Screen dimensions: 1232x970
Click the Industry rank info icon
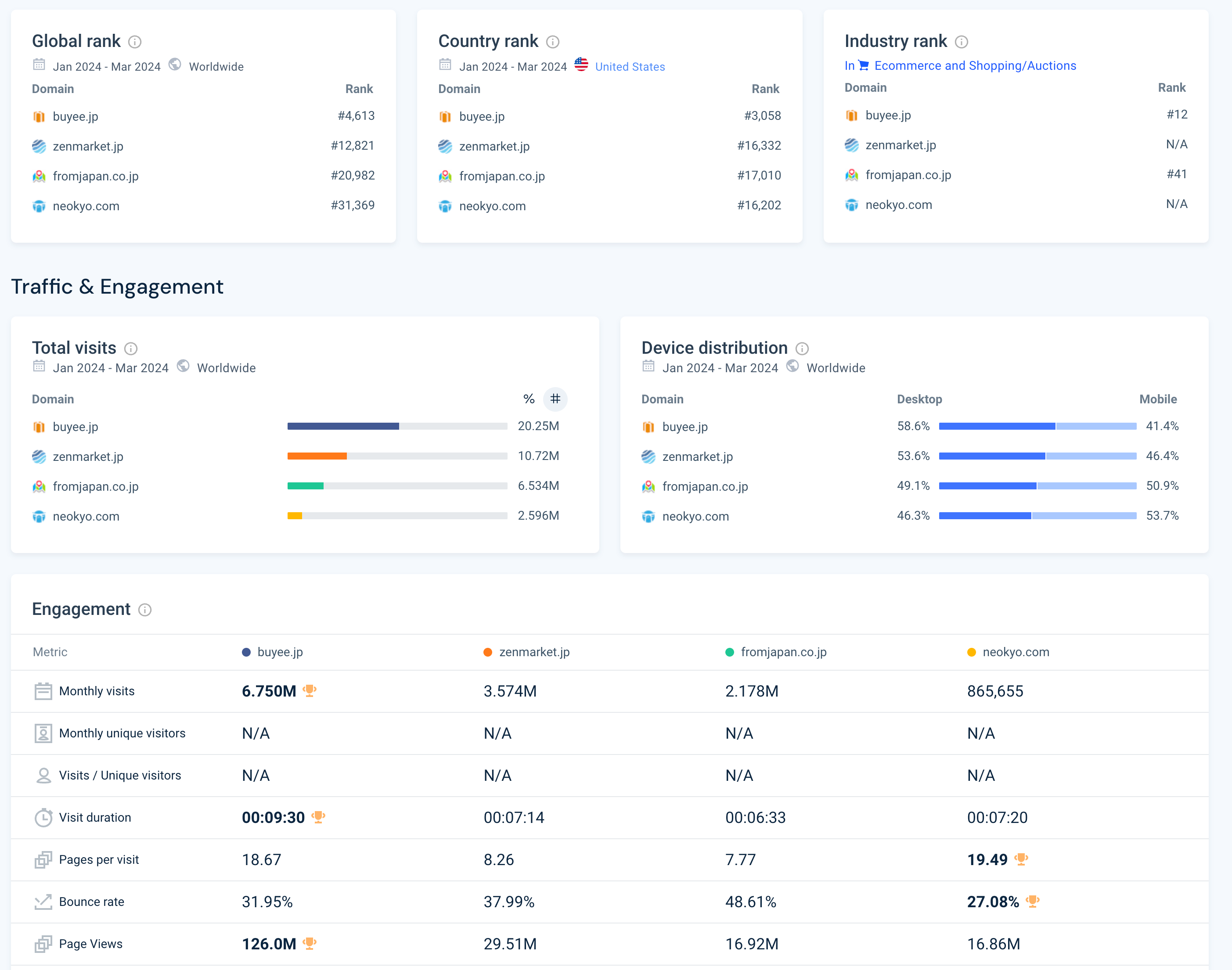point(961,42)
